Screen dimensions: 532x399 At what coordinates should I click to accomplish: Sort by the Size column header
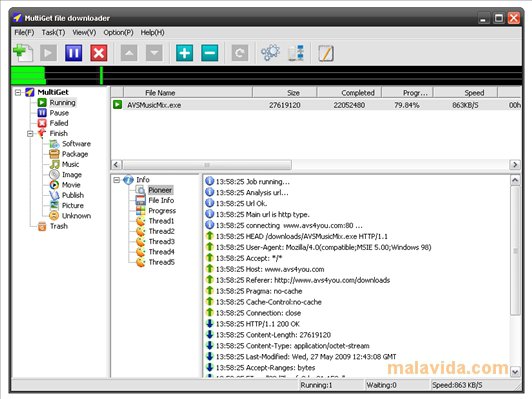tap(285, 93)
